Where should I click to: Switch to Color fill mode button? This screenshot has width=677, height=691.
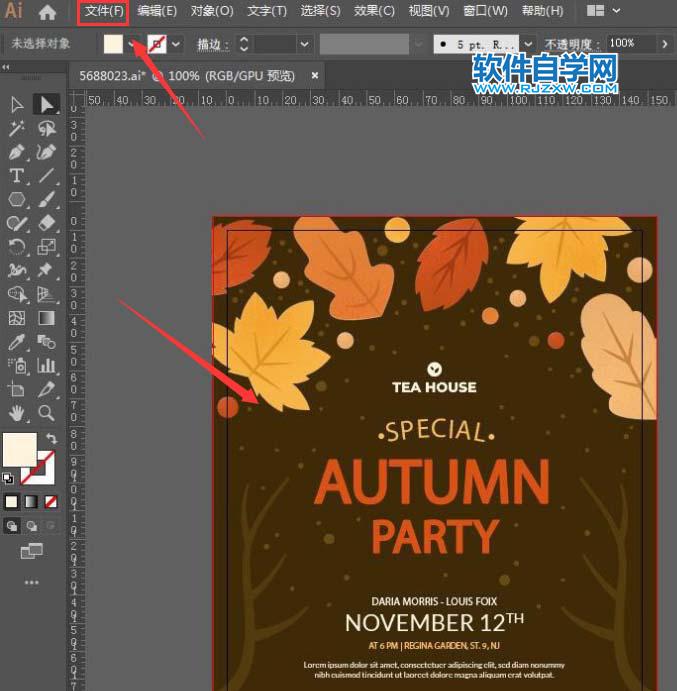point(11,502)
